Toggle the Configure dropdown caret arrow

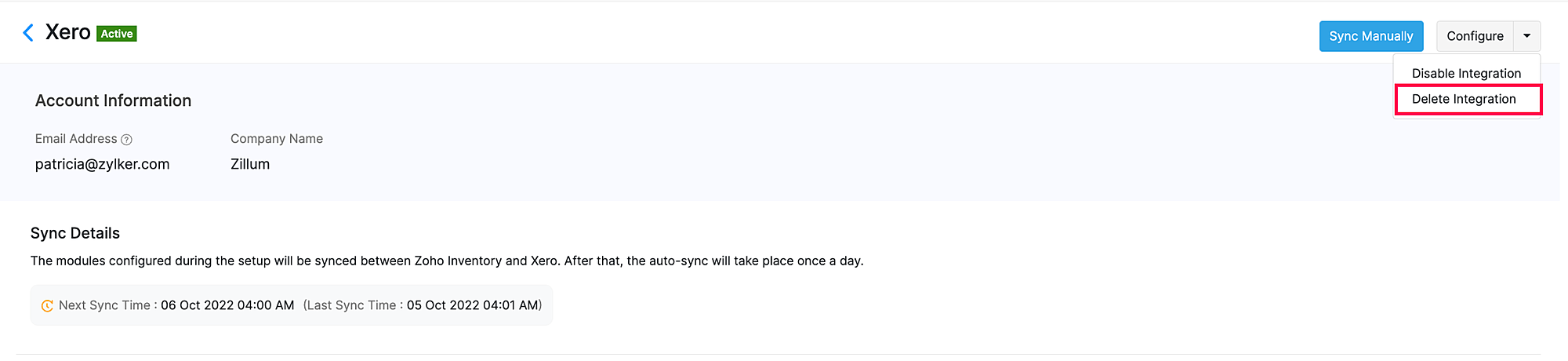pos(1526,36)
